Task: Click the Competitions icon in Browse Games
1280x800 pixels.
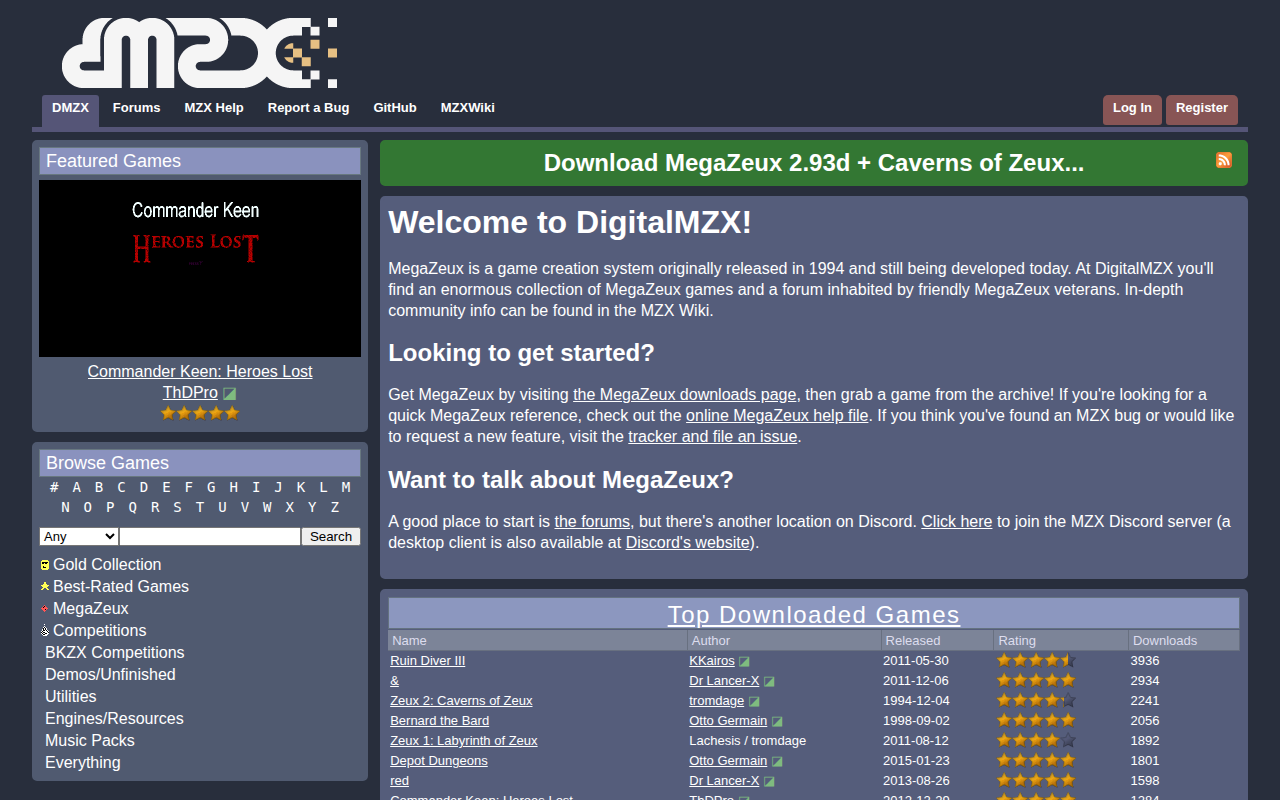Action: [x=45, y=631]
